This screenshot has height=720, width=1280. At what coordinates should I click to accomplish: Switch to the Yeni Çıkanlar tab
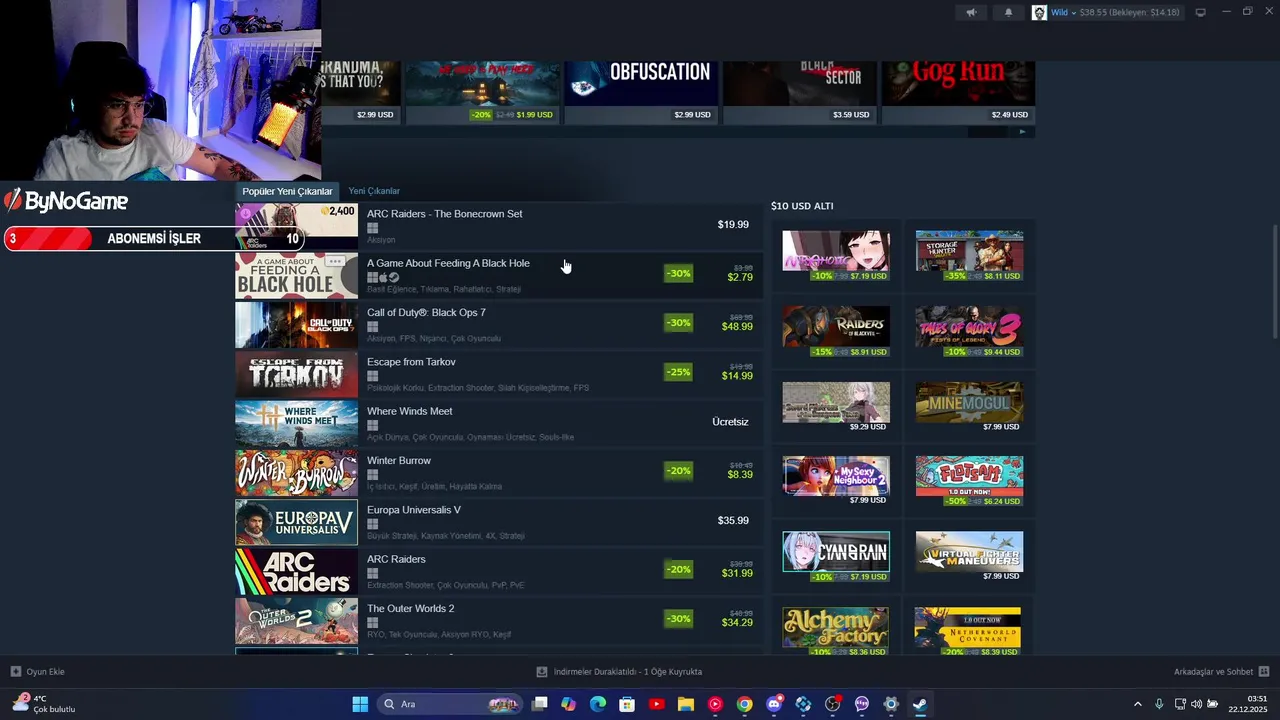click(374, 191)
